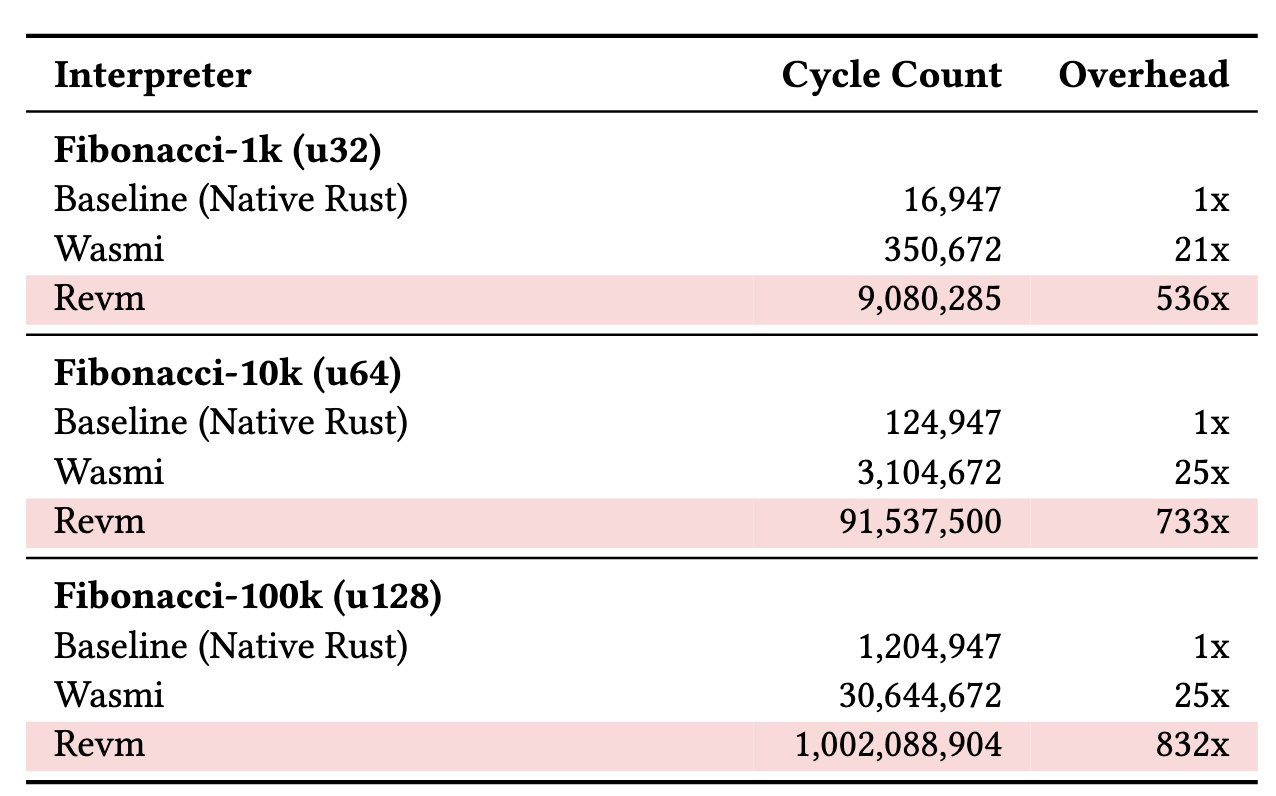Click the cycle count value 350,672
Viewport: 1276px width, 796px height.
click(x=942, y=249)
